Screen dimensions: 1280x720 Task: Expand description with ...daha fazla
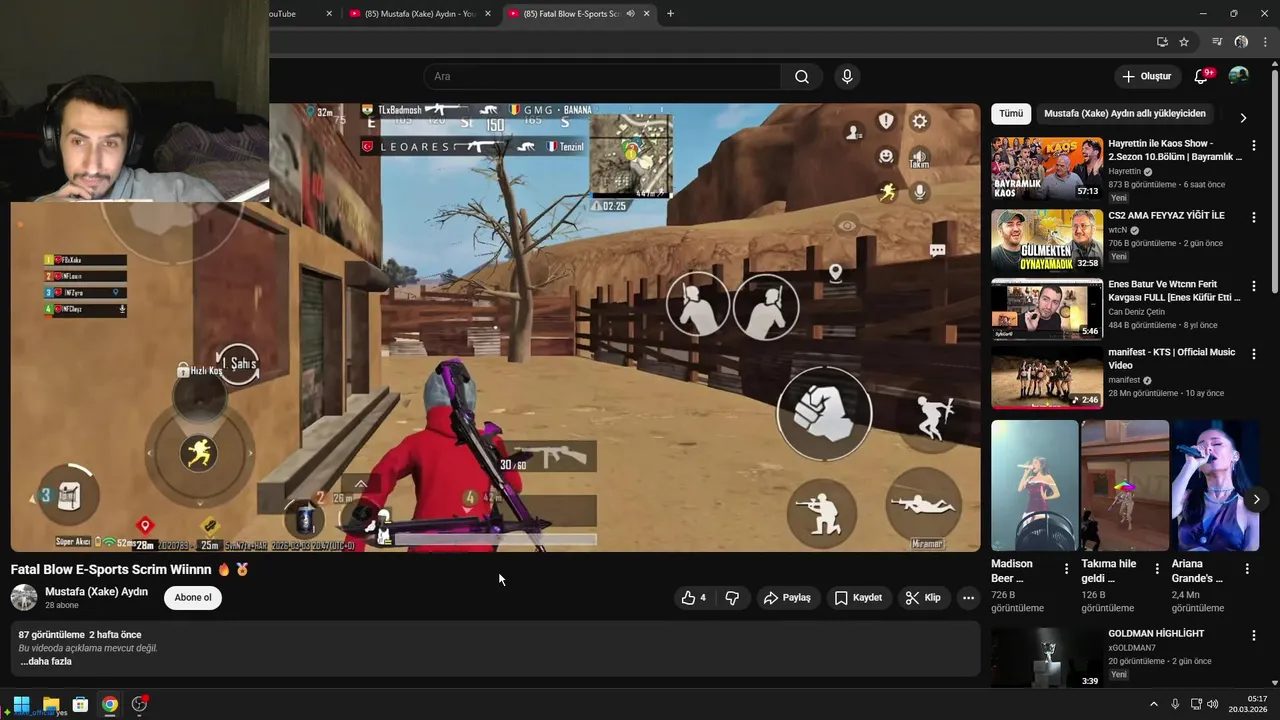tap(46, 662)
